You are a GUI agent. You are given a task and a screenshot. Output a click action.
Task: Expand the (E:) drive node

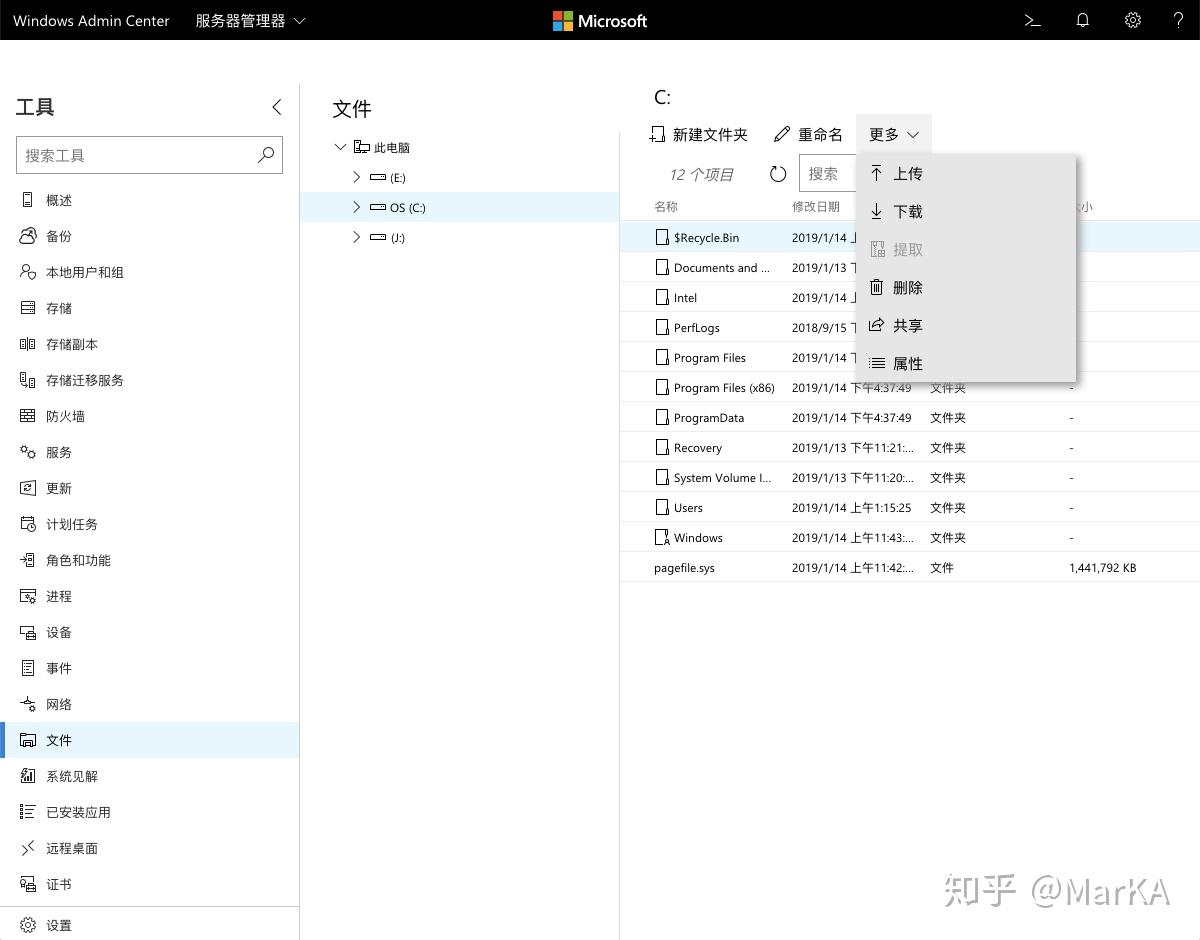coord(357,177)
